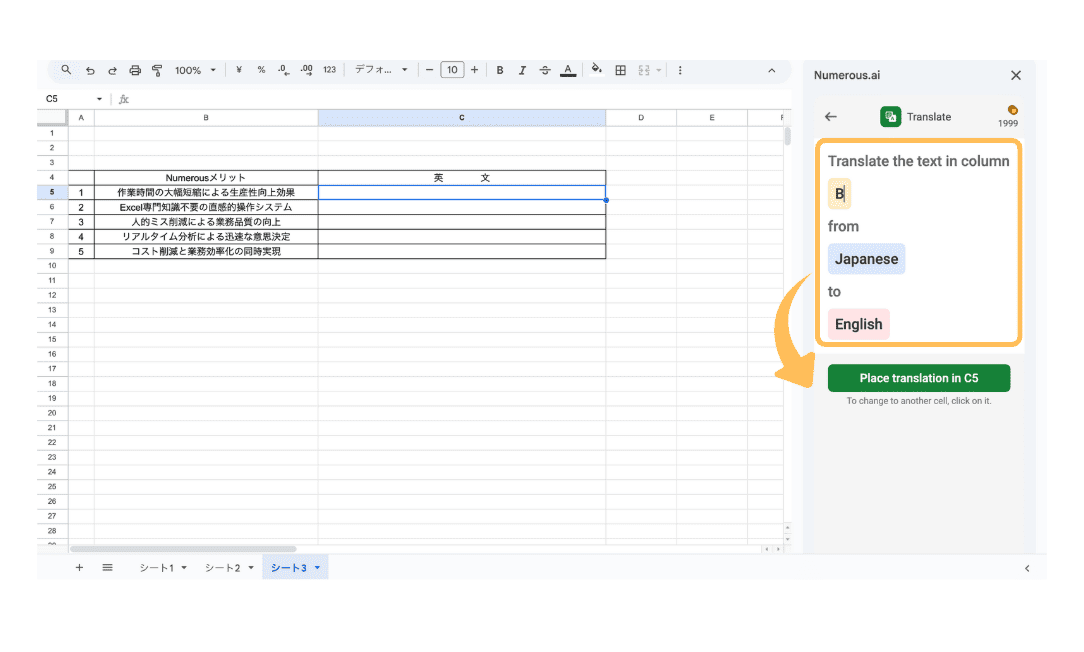This screenshot has width=1084, height=652.
Task: Activate the paint format tool
Action: point(157,71)
